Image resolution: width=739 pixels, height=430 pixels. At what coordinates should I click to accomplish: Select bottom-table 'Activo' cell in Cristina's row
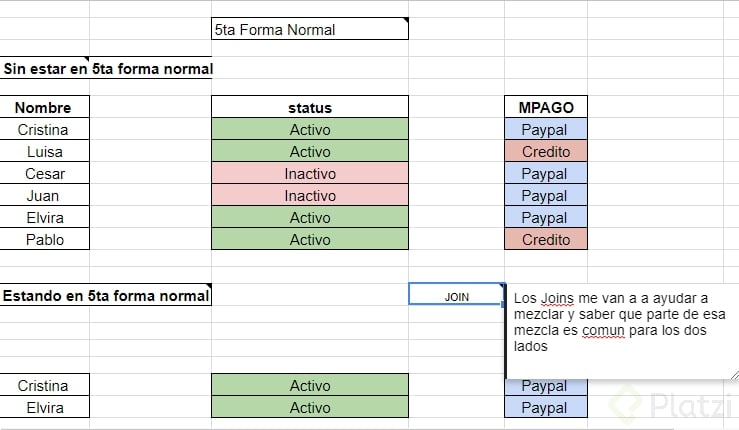(x=310, y=385)
